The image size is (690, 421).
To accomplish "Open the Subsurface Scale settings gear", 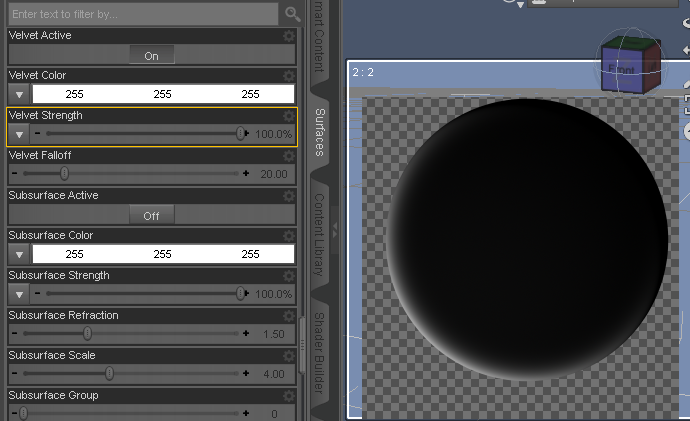I will pyautogui.click(x=289, y=356).
